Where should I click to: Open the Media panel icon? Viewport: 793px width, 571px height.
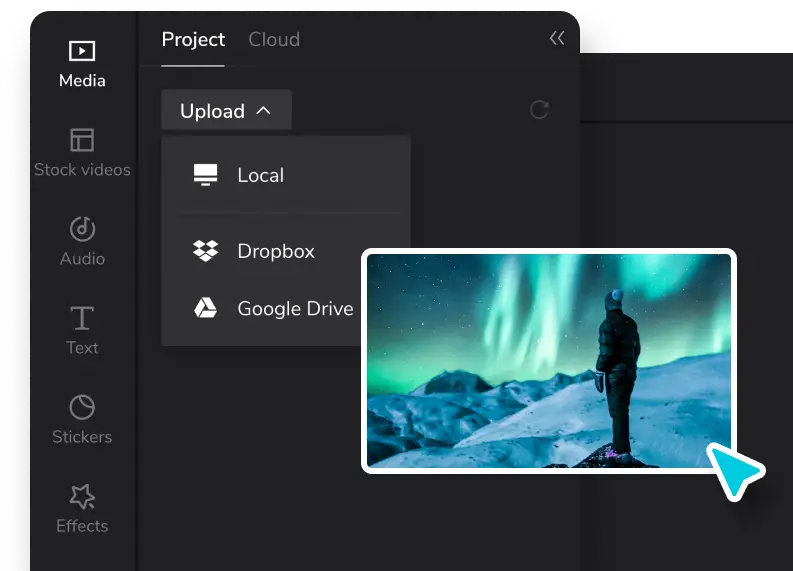click(82, 50)
